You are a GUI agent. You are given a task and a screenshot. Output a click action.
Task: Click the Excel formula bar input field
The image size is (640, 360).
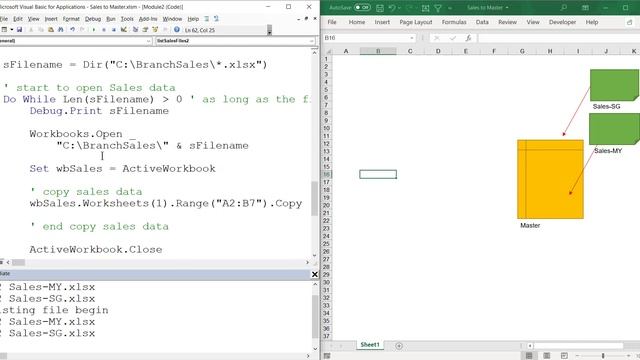558,38
